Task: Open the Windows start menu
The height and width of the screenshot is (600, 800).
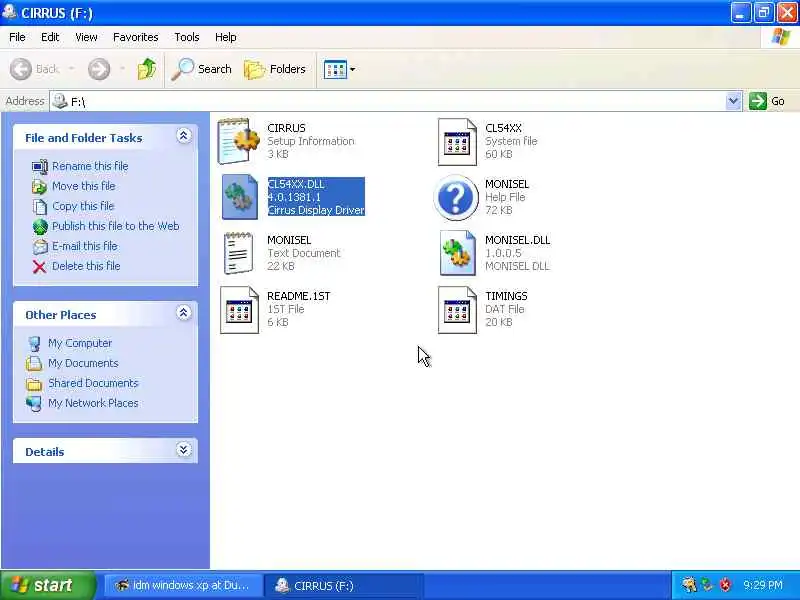Action: (x=47, y=585)
